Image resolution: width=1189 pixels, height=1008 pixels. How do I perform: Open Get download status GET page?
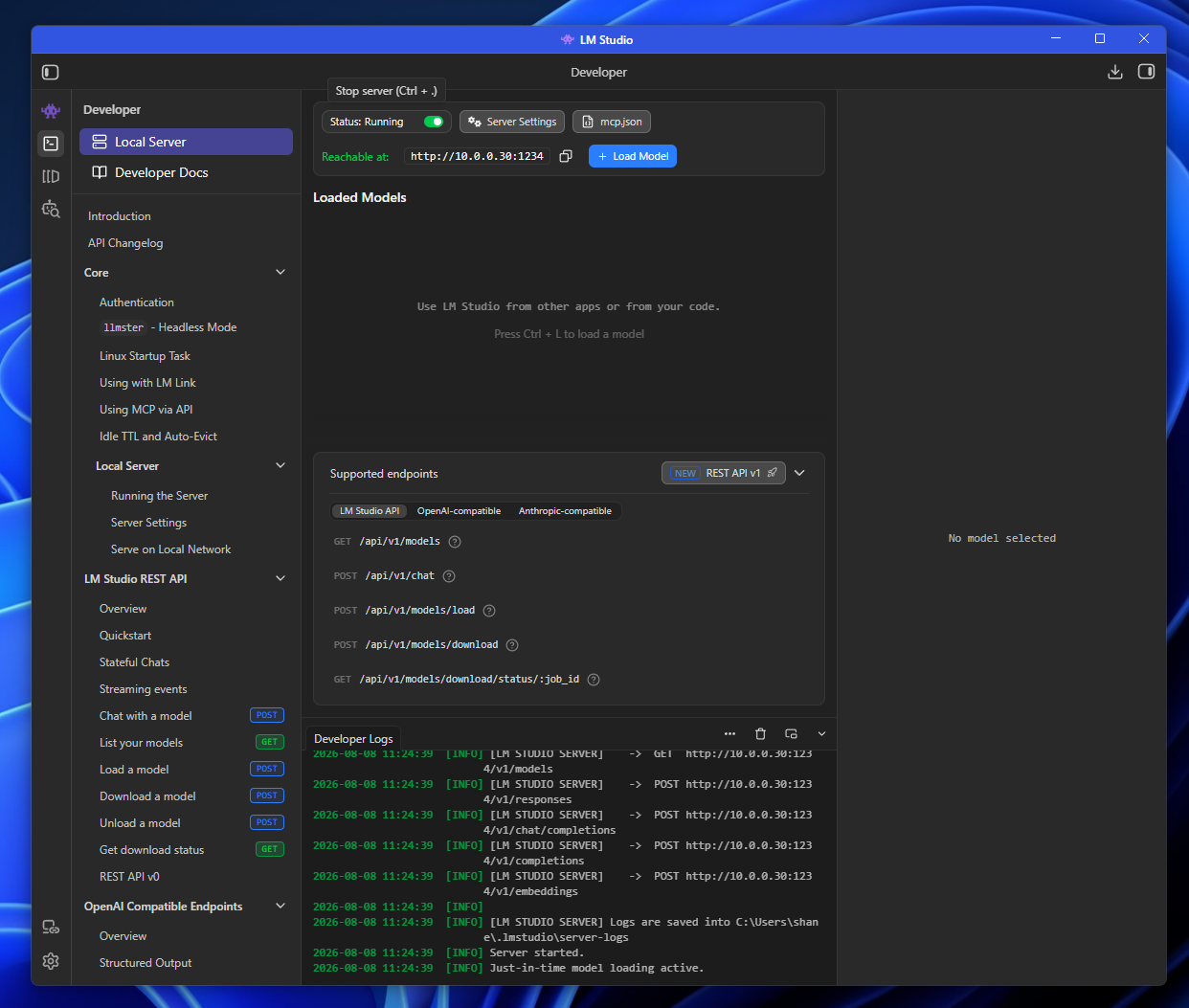(191, 850)
